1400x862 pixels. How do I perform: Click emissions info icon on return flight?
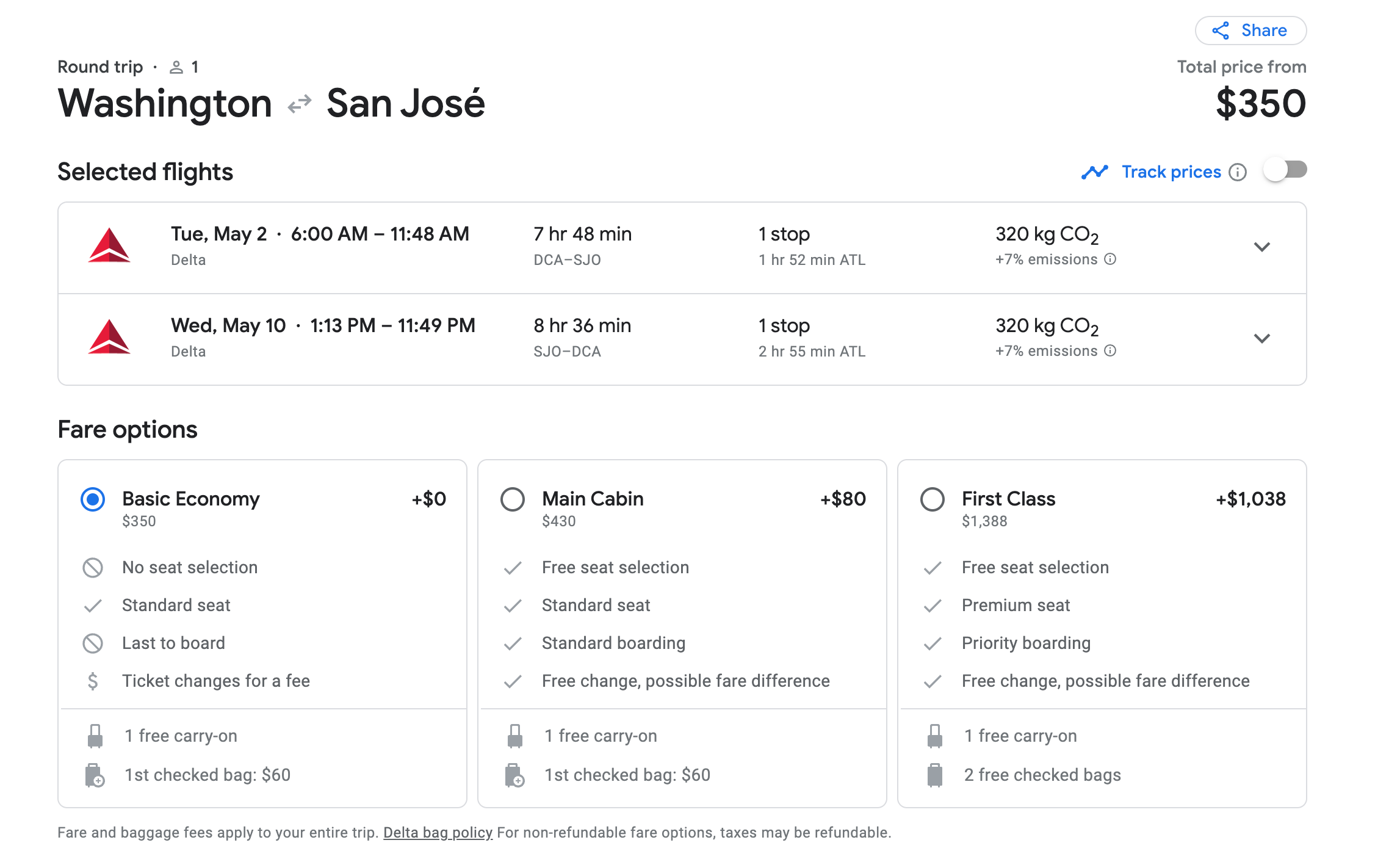(1111, 351)
